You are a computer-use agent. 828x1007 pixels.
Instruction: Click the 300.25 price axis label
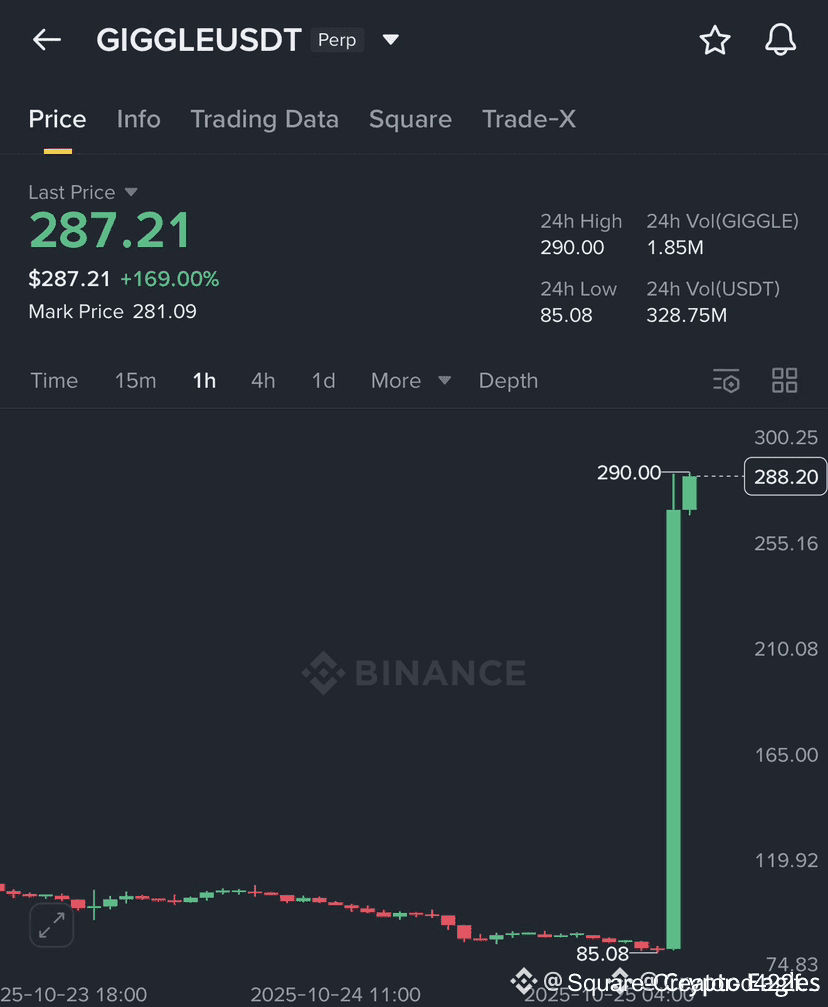tap(786, 437)
